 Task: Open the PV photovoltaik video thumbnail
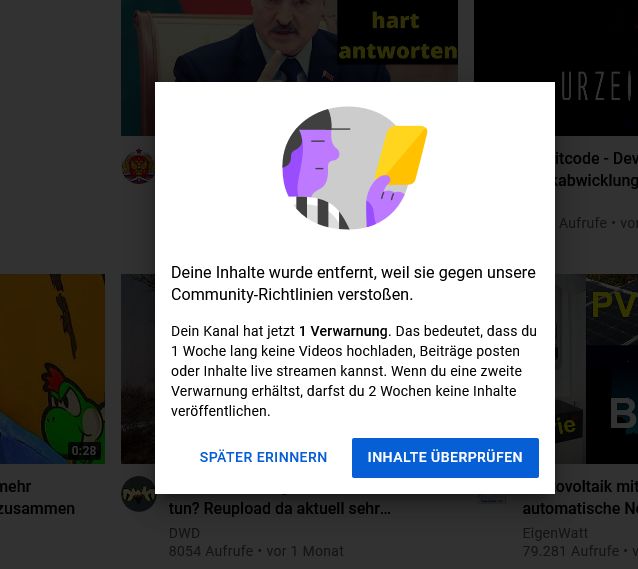pos(596,369)
